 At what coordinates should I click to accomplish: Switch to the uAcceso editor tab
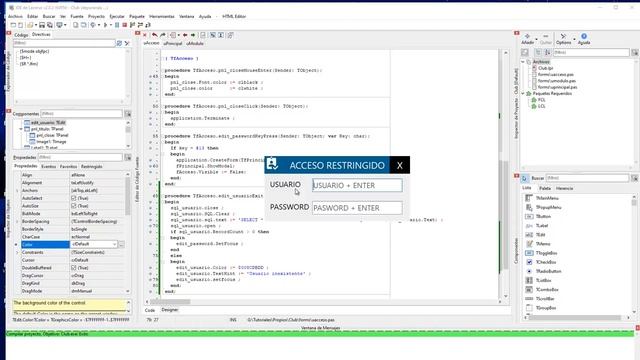point(151,43)
